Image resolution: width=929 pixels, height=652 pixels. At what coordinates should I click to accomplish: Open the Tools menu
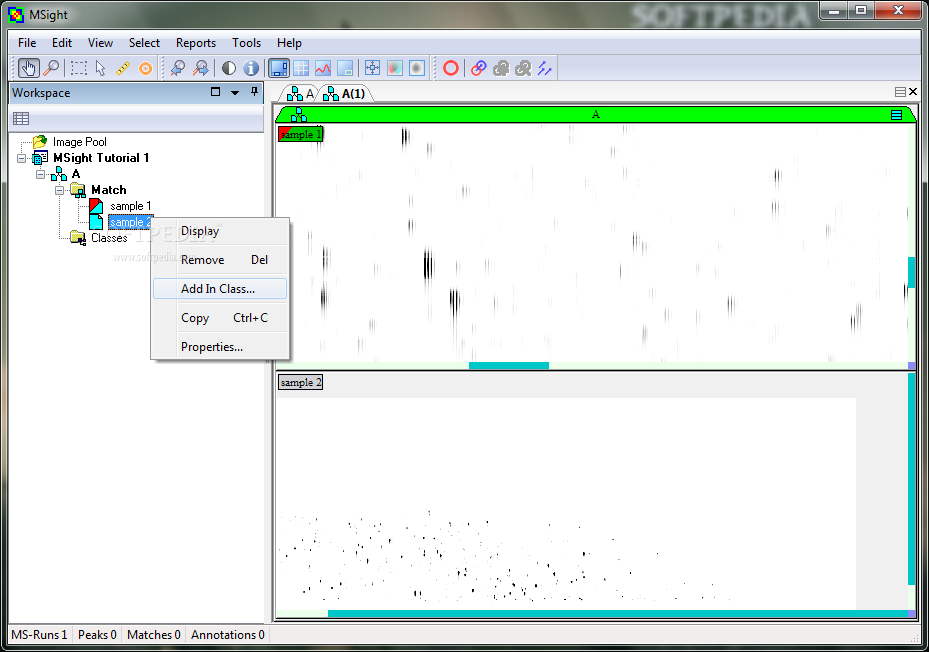tap(246, 43)
